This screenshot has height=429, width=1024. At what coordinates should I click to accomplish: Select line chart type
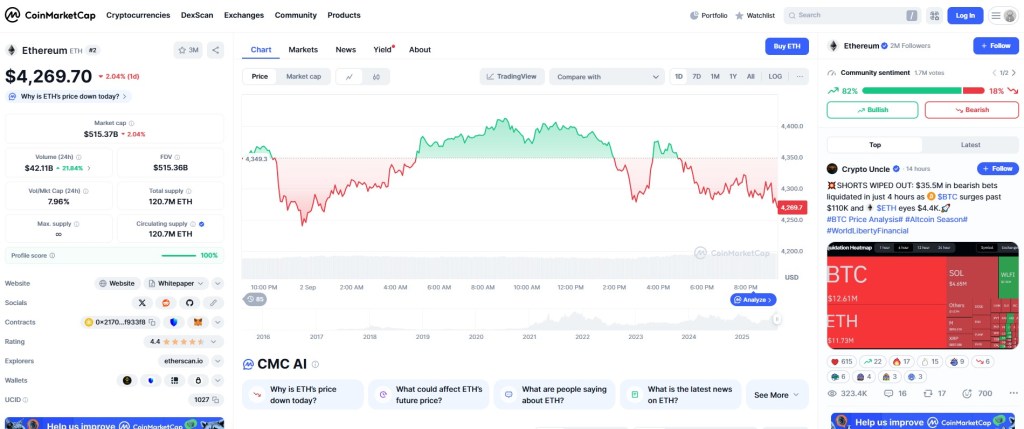(x=349, y=76)
